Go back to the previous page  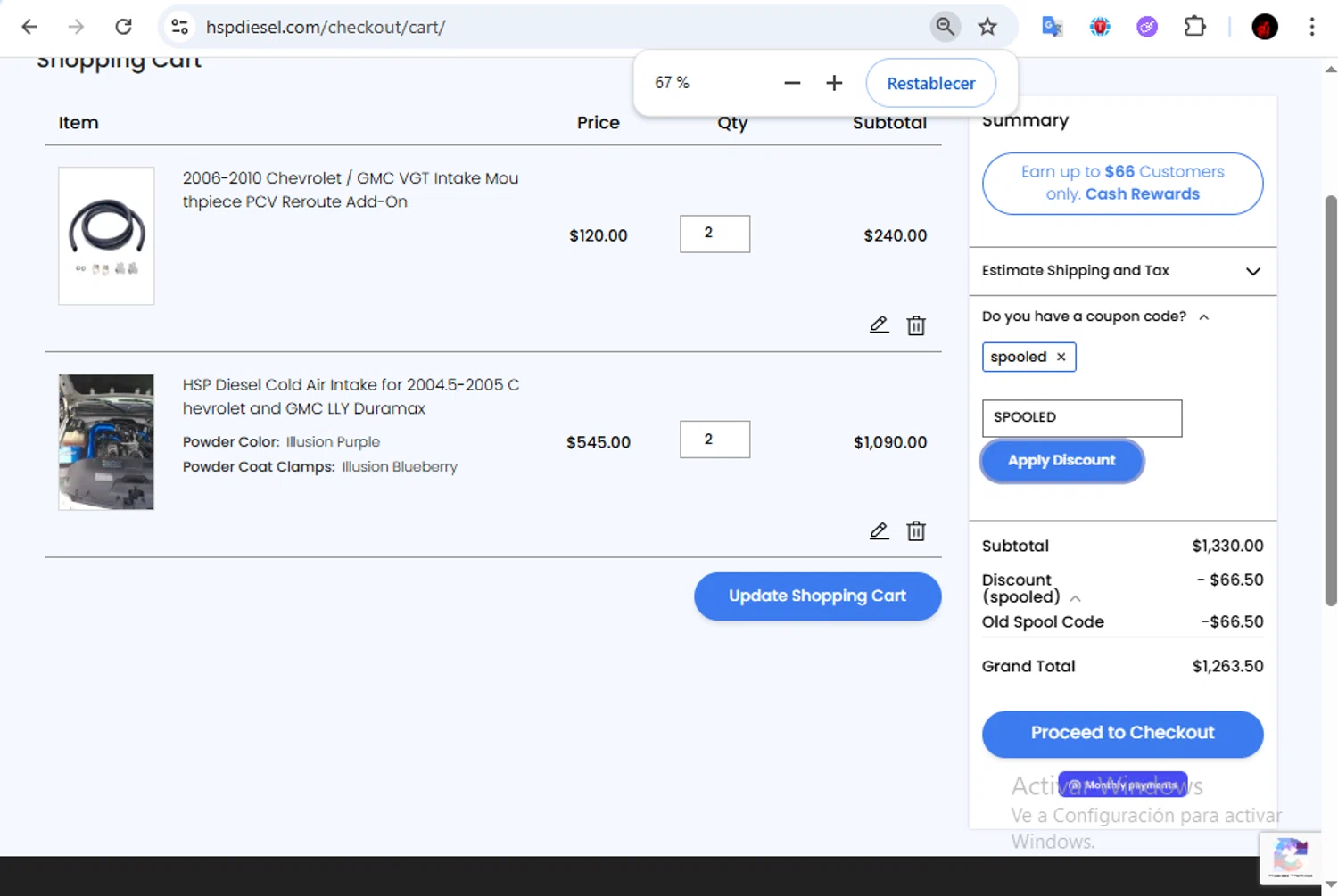(29, 27)
